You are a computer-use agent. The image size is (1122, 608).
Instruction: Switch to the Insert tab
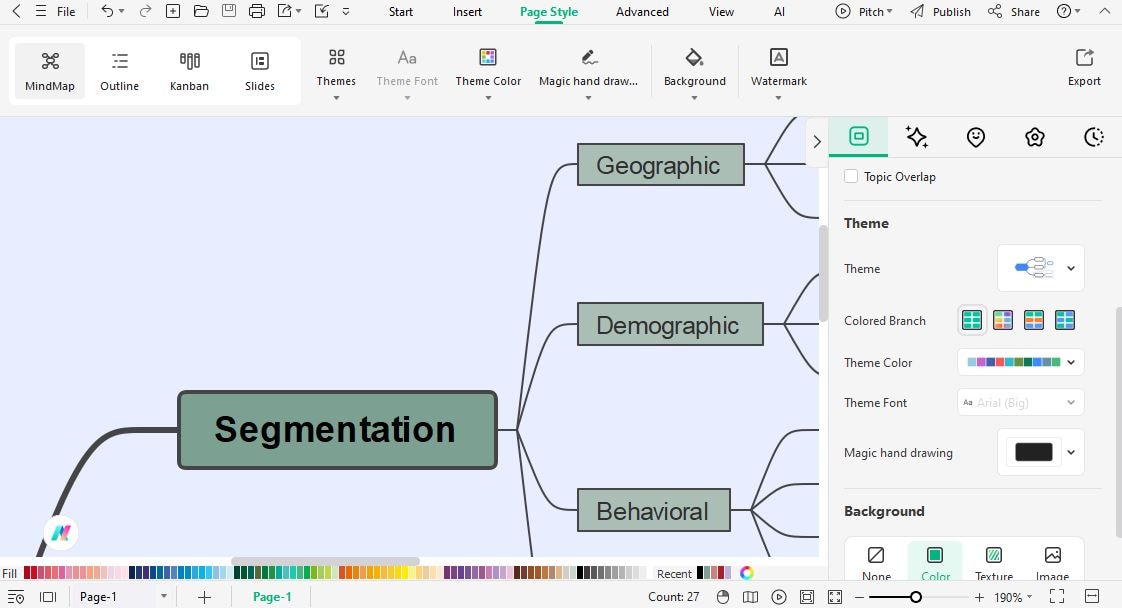[x=467, y=11]
